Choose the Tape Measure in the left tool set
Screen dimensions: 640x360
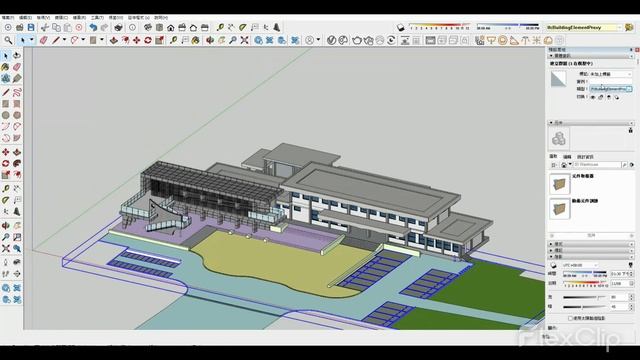6,189
